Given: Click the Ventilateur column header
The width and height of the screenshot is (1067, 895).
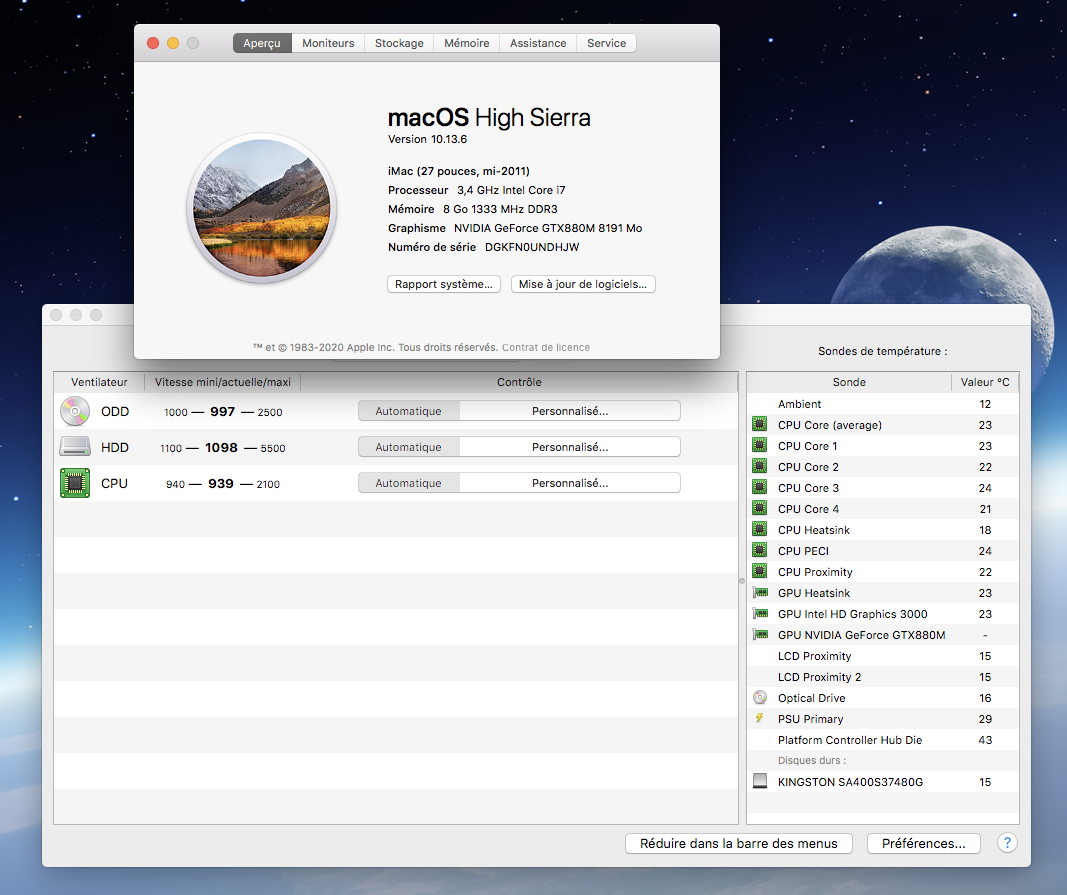Looking at the screenshot, I should tap(99, 382).
